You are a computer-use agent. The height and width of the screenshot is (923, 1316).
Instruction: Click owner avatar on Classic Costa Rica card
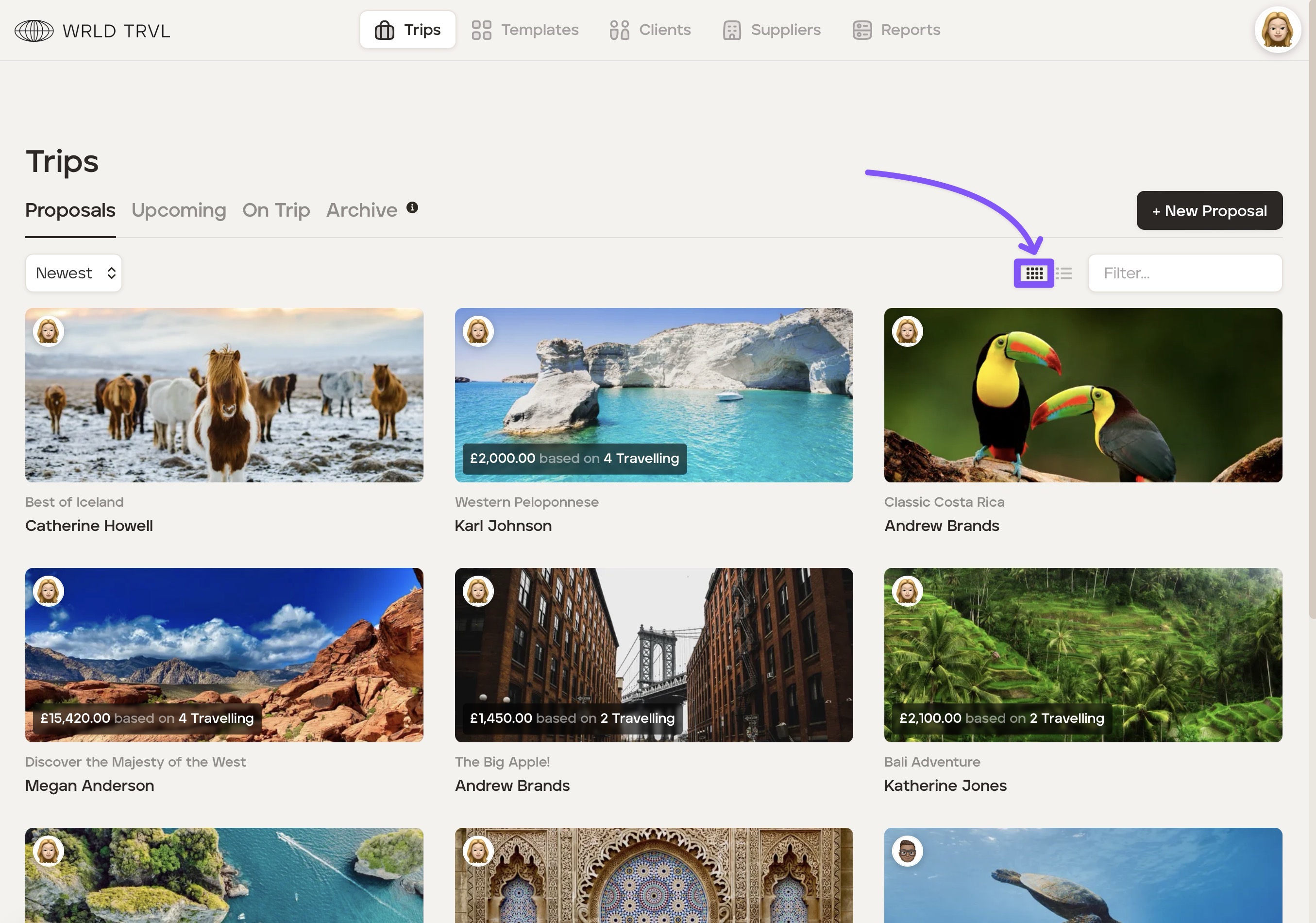pyautogui.click(x=907, y=331)
